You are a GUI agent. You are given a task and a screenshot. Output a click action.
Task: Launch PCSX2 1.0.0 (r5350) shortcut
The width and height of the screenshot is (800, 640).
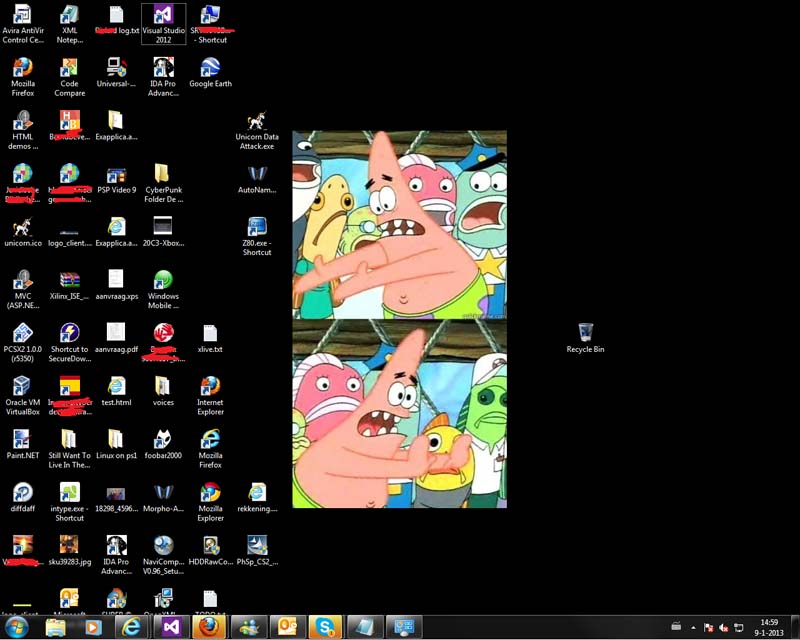(23, 342)
